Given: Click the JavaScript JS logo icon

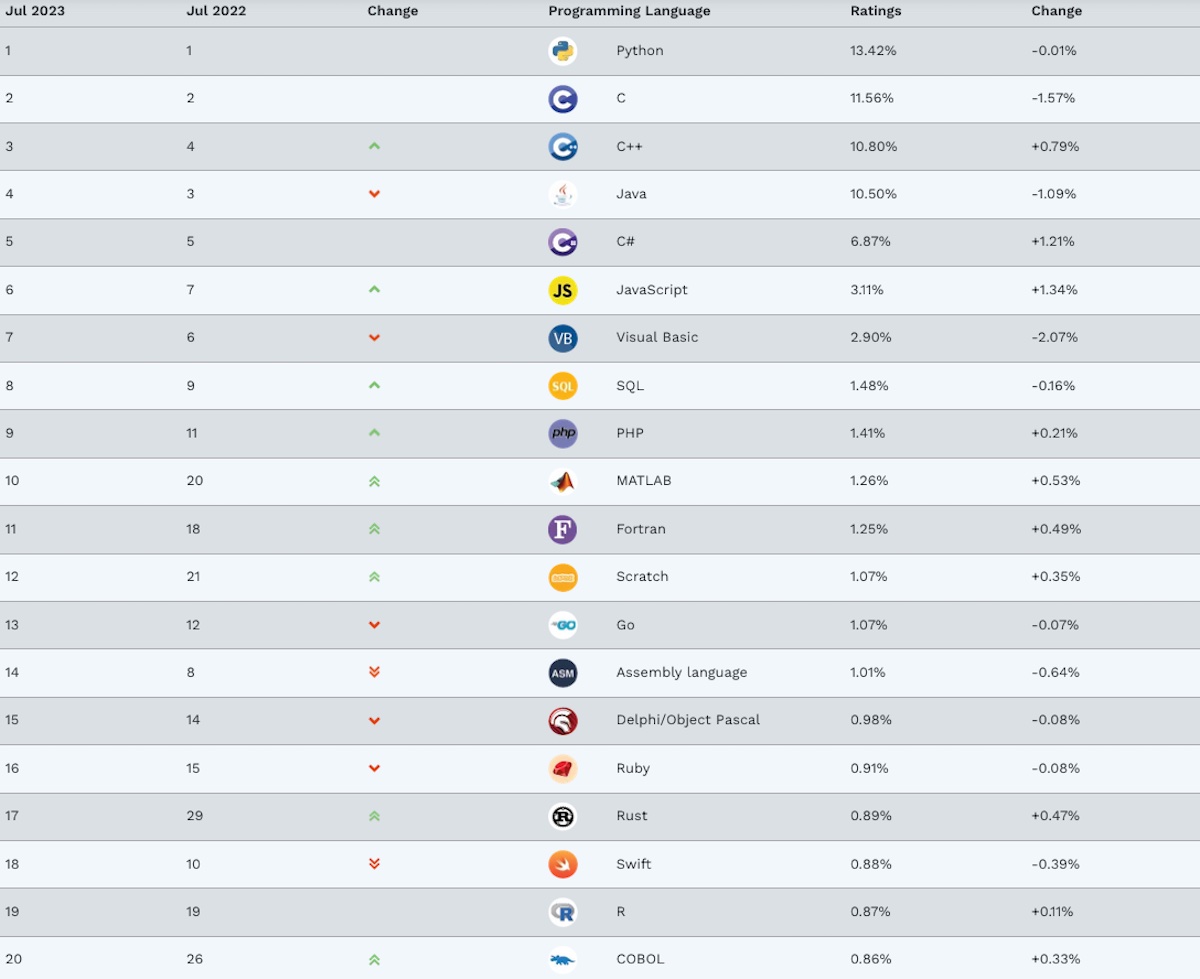Looking at the screenshot, I should coord(563,290).
